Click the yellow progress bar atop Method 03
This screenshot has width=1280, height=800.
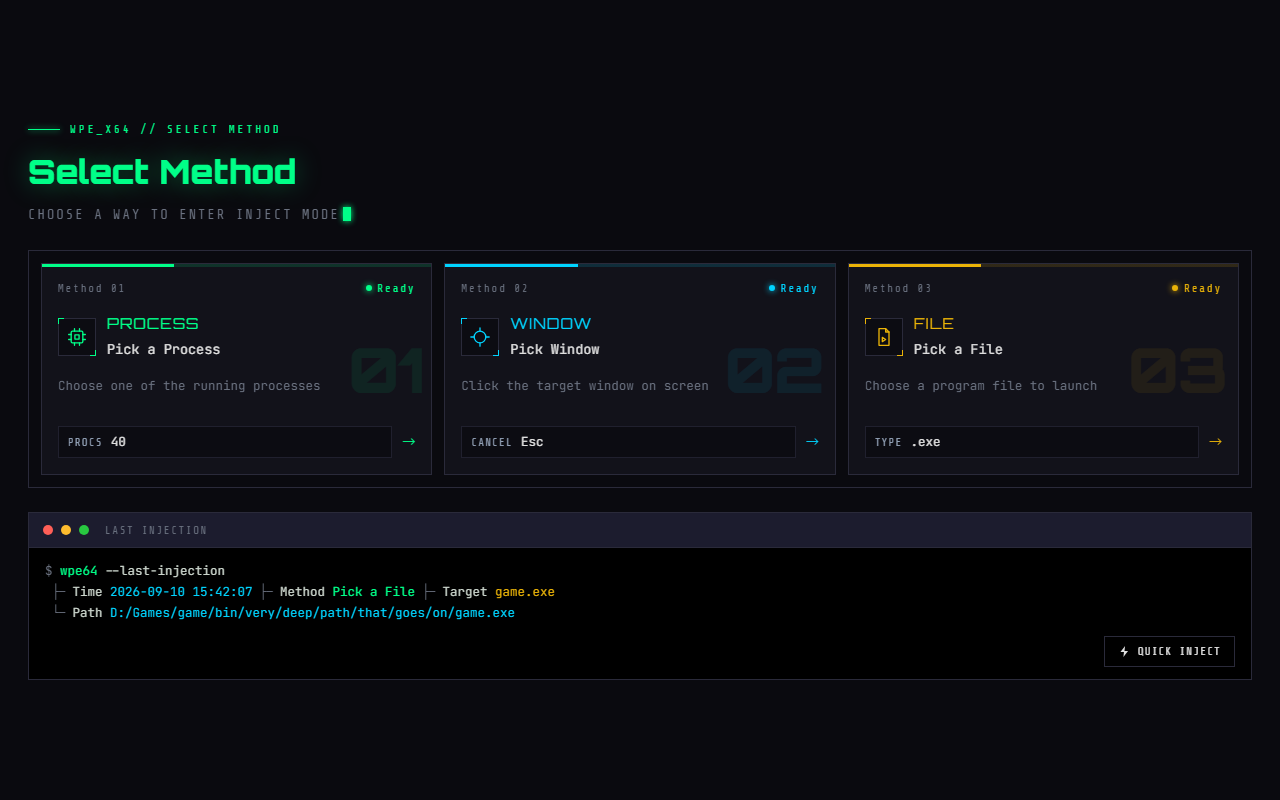(915, 265)
